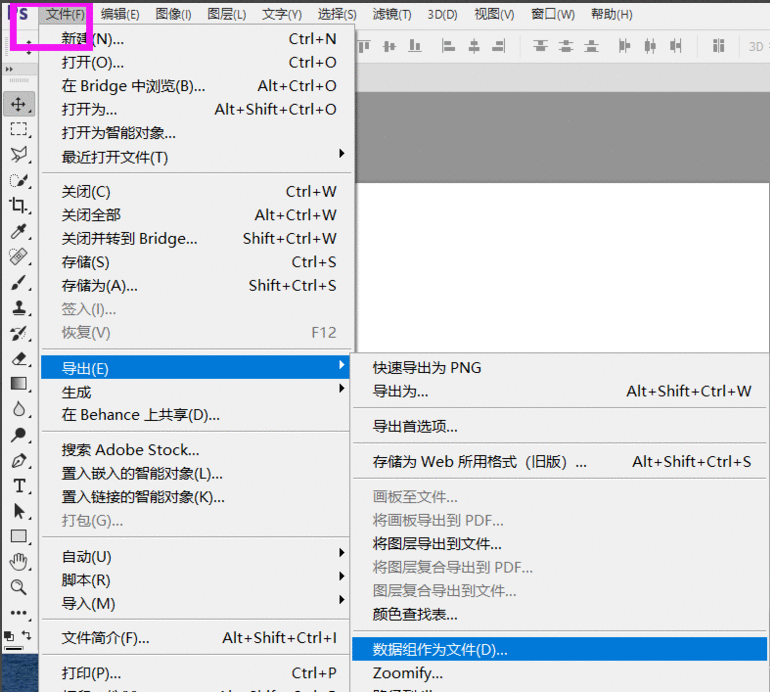Select the Dodge tool

(18, 435)
